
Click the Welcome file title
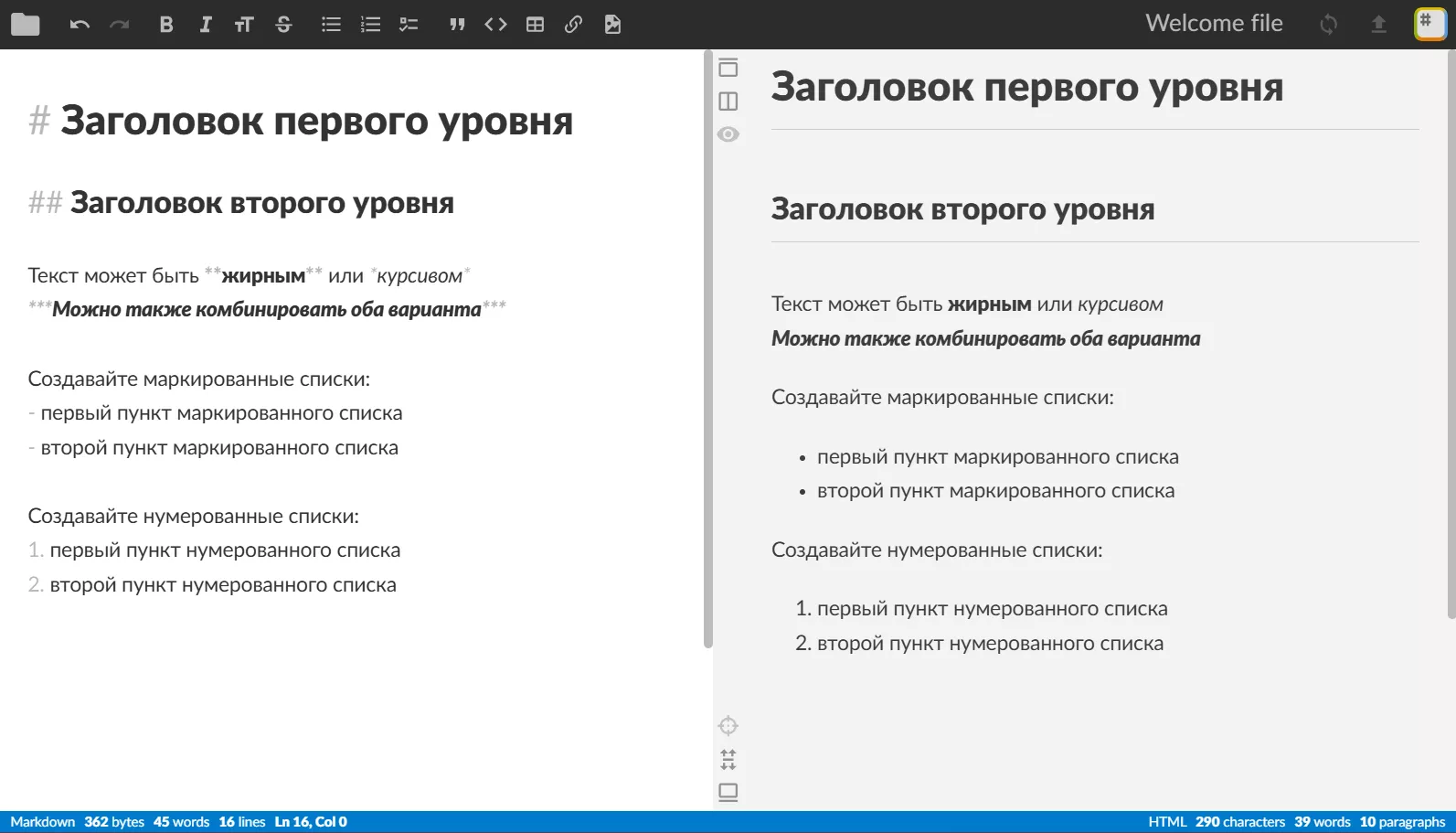[1214, 24]
